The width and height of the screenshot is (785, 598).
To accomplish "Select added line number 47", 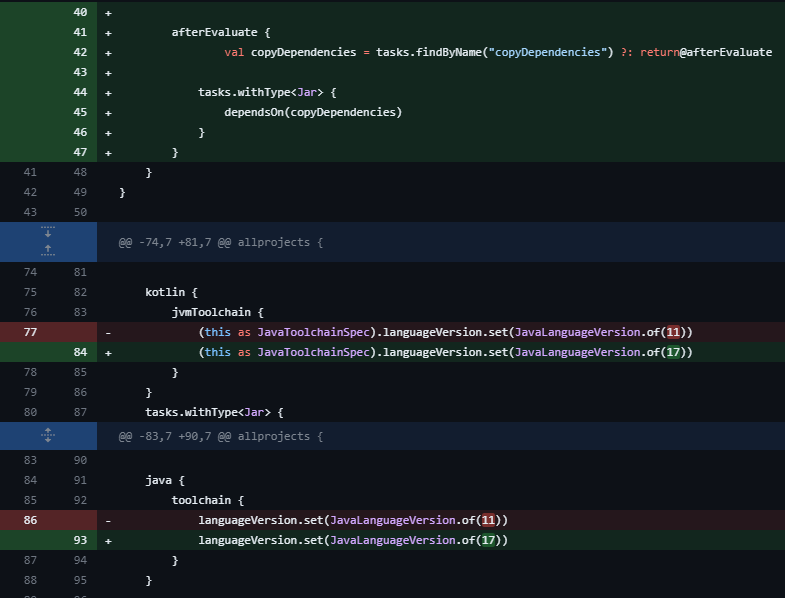I will tap(80, 152).
